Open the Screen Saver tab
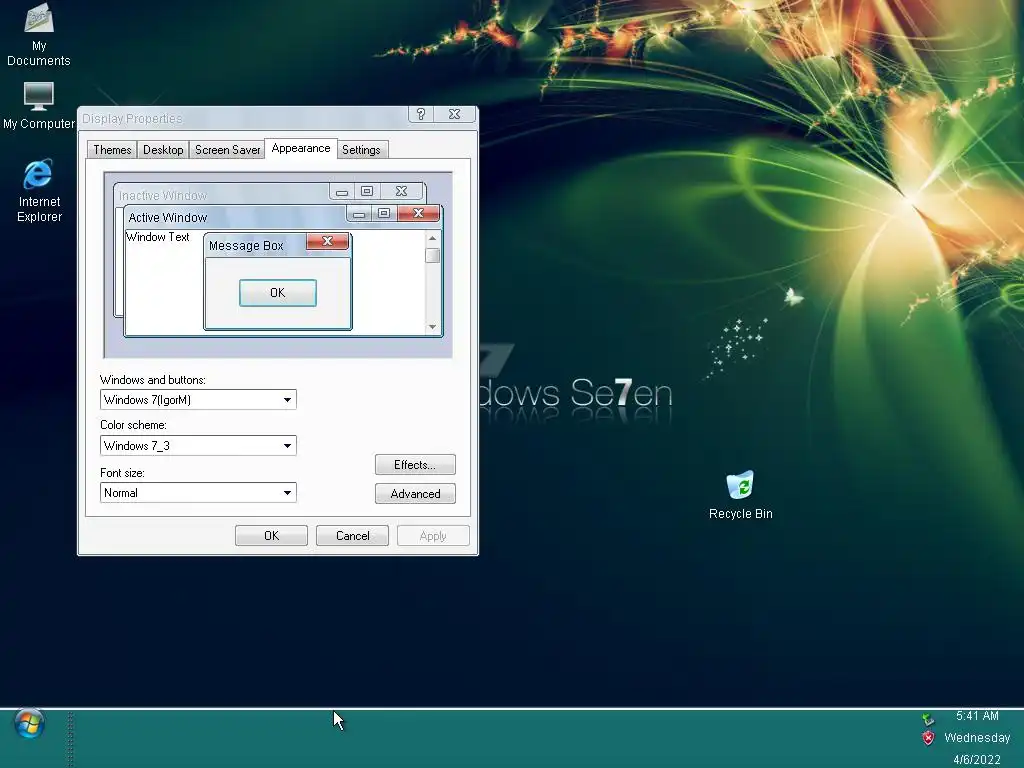Screen dimensions: 1024x768 click(227, 150)
